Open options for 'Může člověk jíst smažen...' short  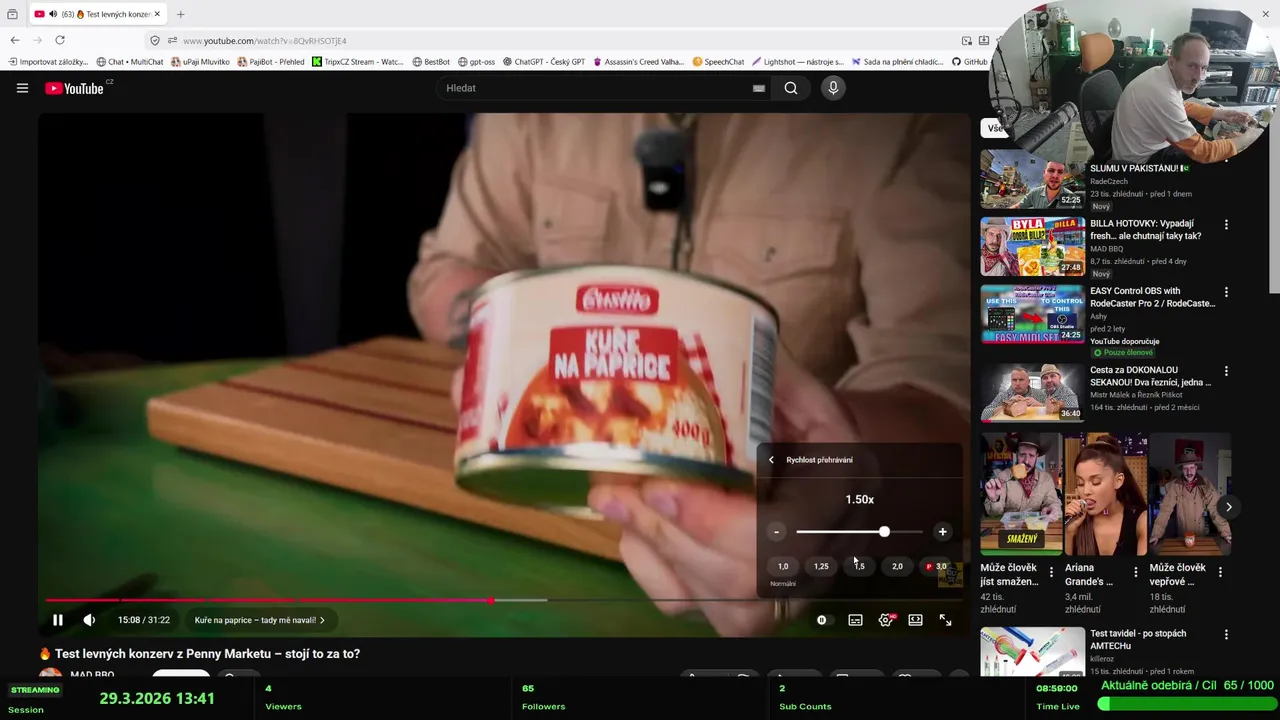click(x=1051, y=573)
